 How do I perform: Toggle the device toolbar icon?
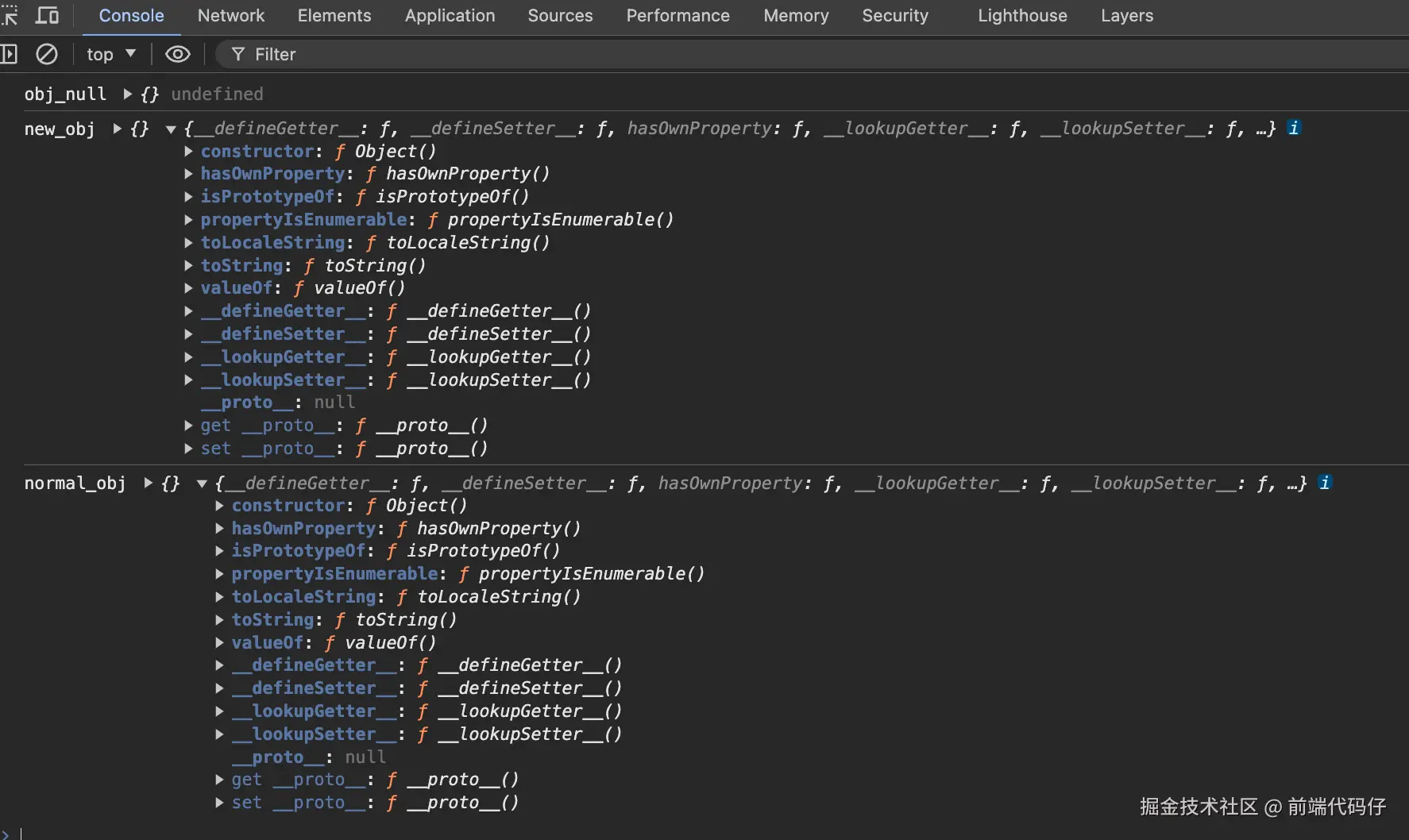[48, 15]
